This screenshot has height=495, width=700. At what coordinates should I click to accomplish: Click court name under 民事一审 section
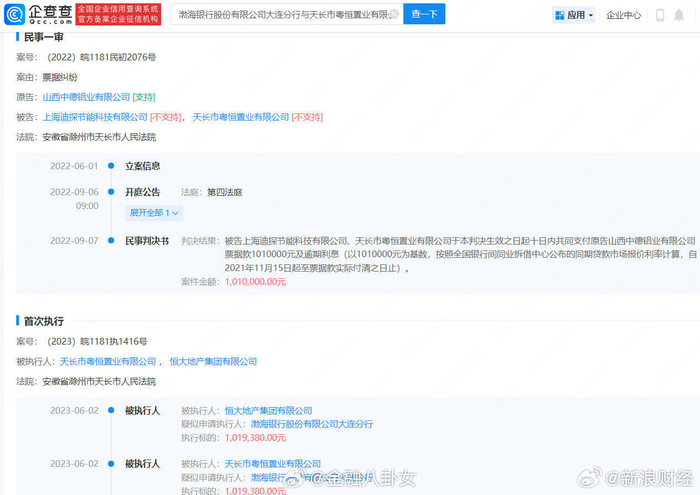point(99,137)
